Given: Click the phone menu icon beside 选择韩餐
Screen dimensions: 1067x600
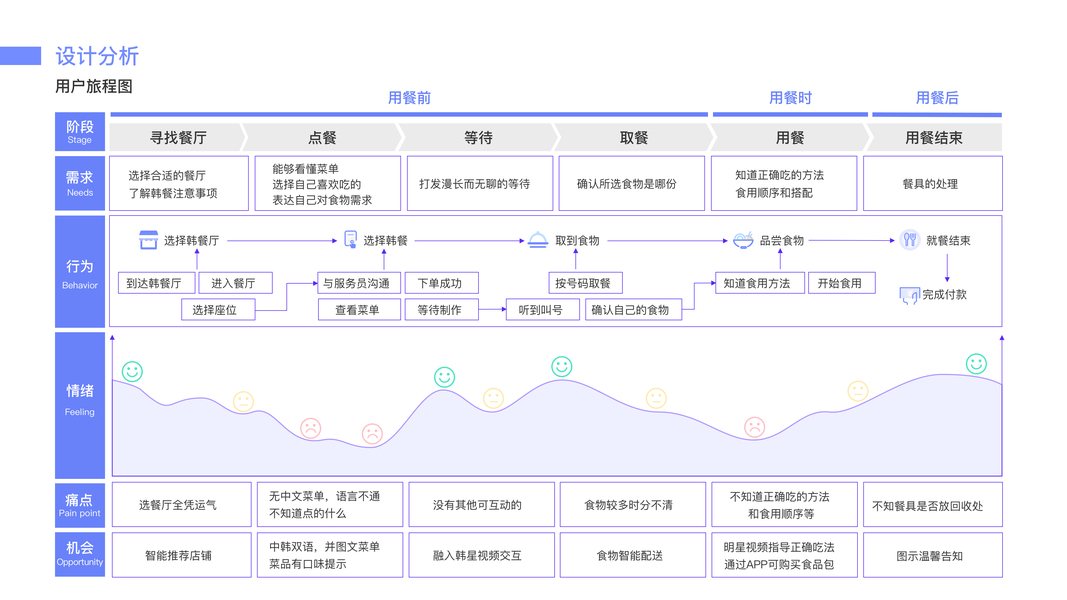Looking at the screenshot, I should tap(350, 239).
